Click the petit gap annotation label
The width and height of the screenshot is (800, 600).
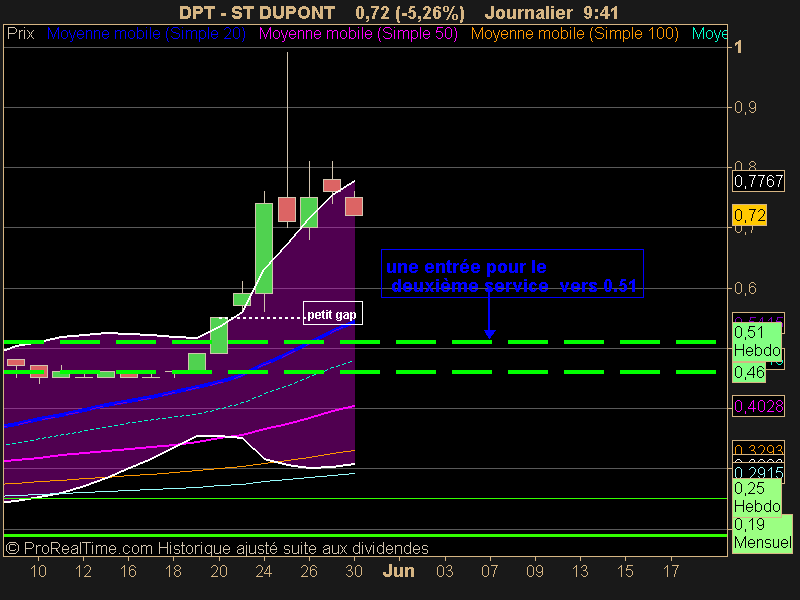(x=333, y=313)
